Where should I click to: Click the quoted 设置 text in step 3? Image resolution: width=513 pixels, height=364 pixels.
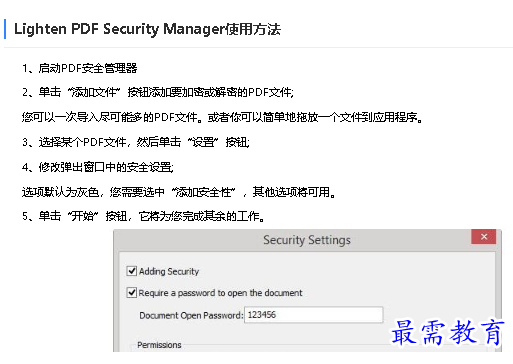click(x=203, y=142)
